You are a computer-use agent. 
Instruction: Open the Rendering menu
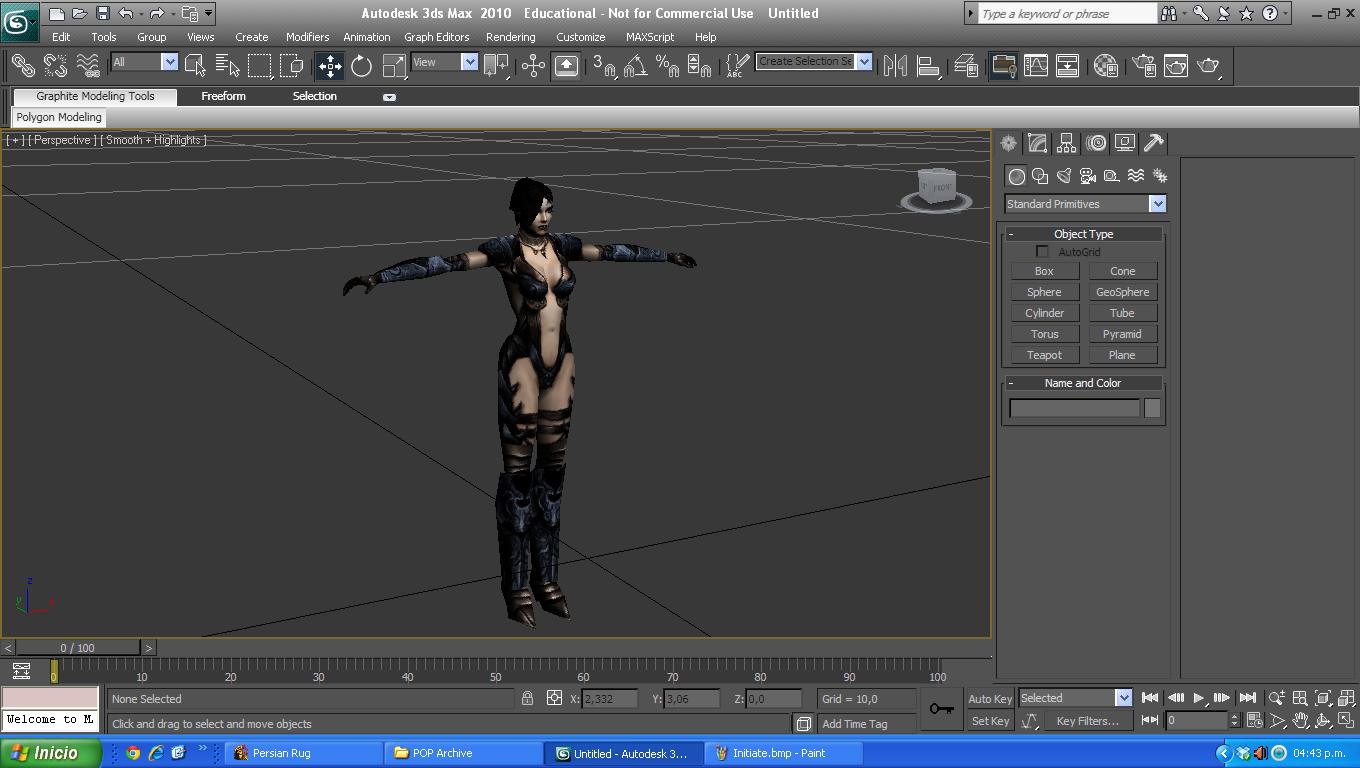click(x=510, y=37)
